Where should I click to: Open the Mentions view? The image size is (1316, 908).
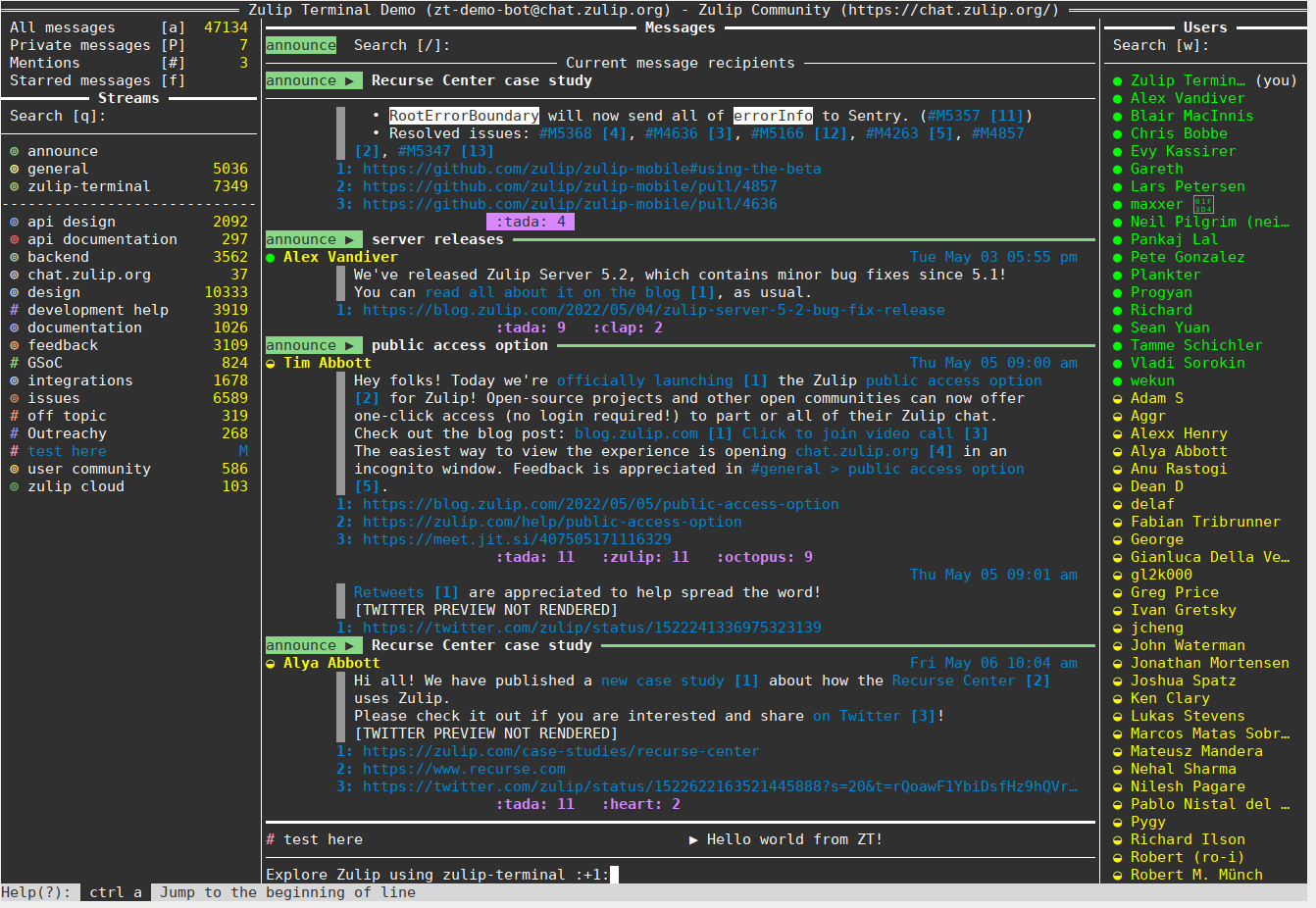tap(42, 62)
